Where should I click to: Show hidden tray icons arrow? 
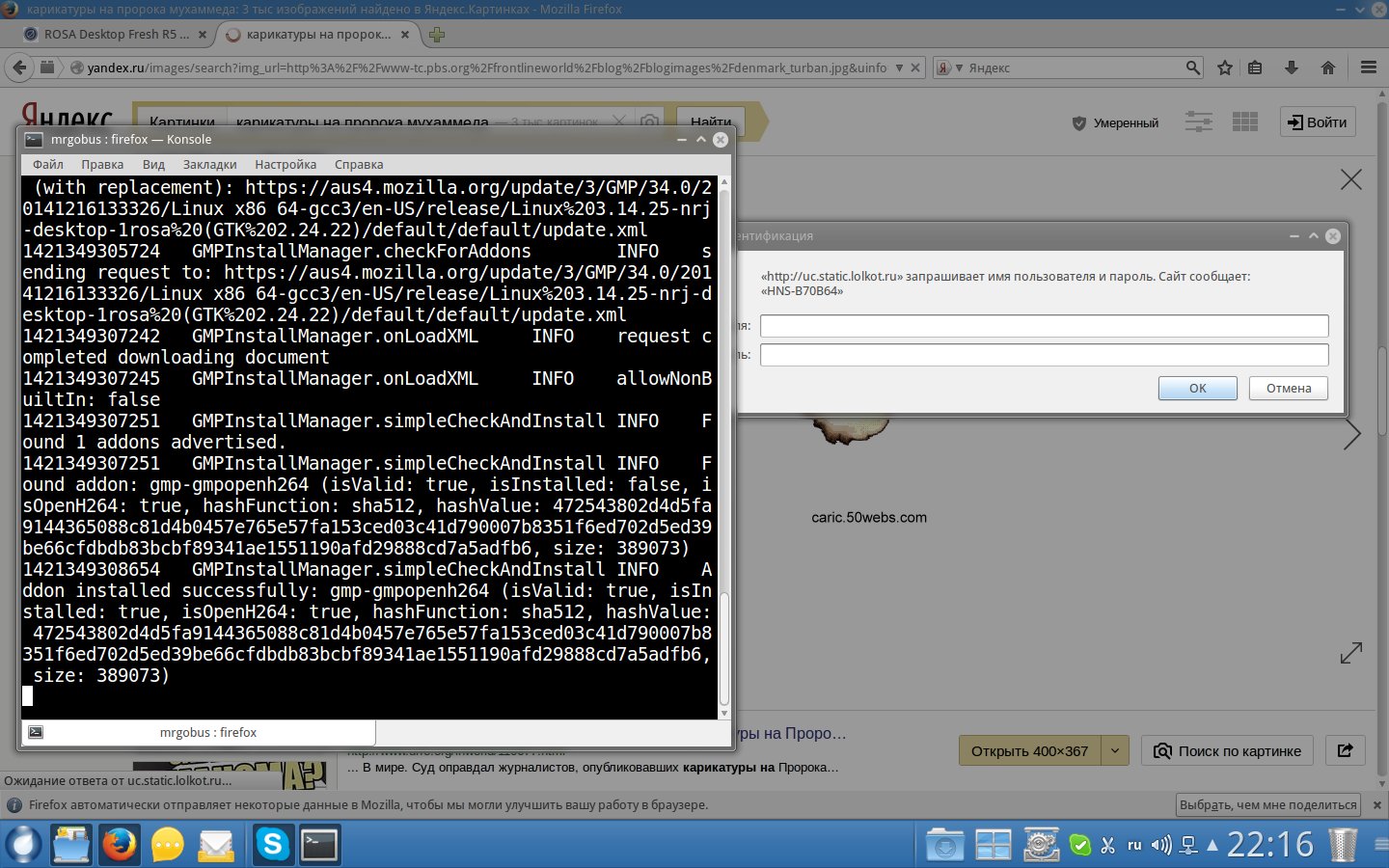point(1212,846)
